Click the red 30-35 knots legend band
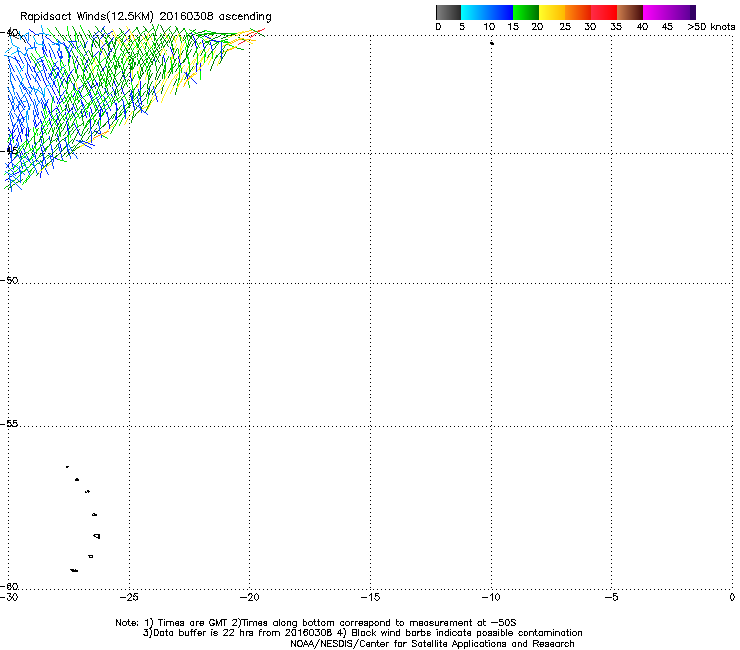This screenshot has height=650, width=740. pyautogui.click(x=604, y=12)
